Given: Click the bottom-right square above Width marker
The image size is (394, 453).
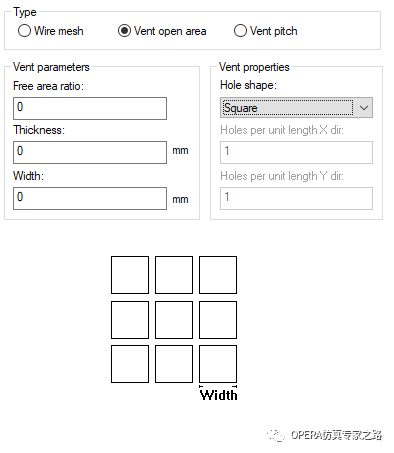Looking at the screenshot, I should pyautogui.click(x=218, y=364).
